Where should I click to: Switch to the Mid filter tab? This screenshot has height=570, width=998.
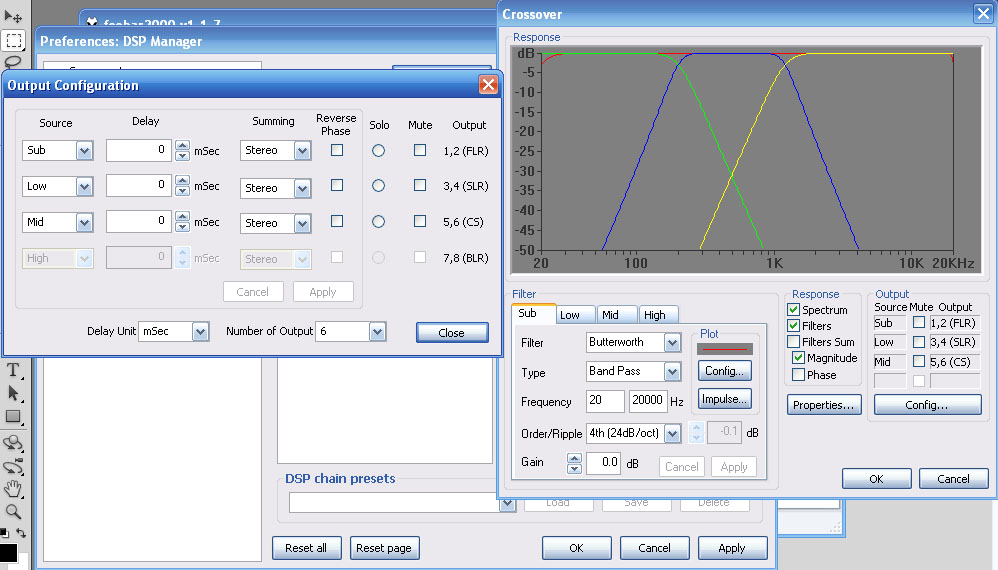610,315
